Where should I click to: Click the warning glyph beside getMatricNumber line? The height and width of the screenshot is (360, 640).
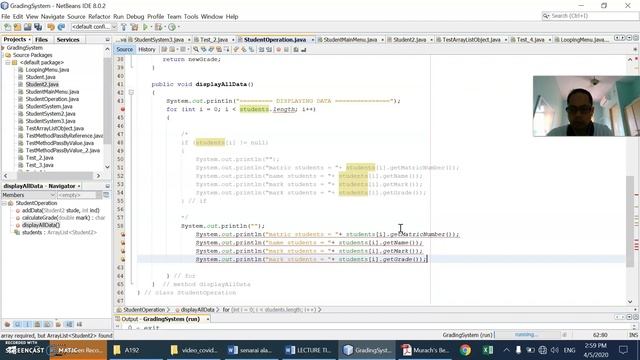(122, 235)
